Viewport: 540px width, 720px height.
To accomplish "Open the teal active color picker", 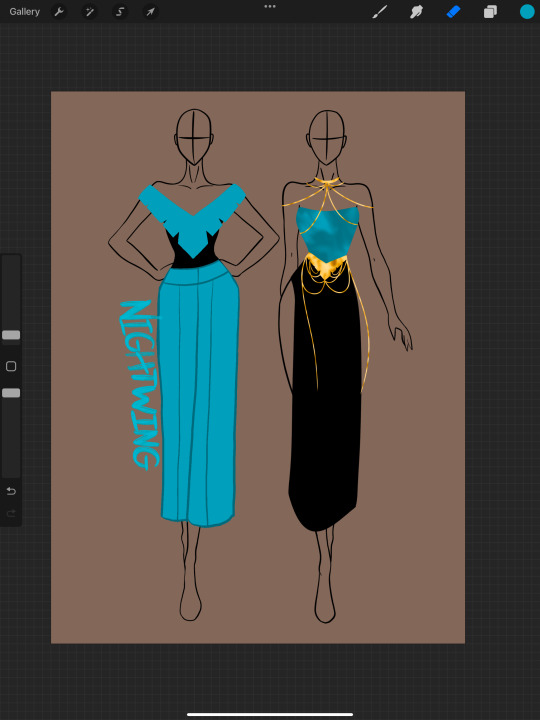I will tap(527, 11).
